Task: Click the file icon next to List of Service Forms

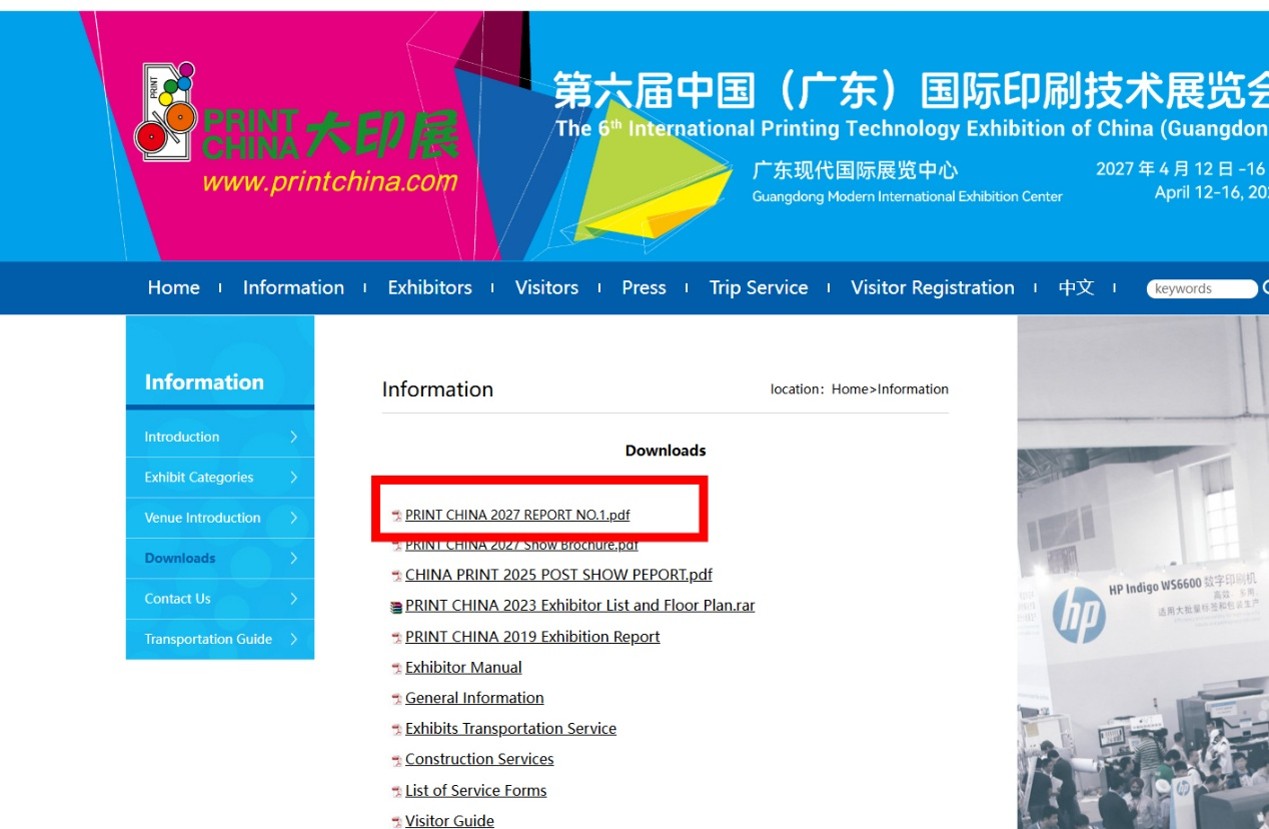Action: click(397, 792)
